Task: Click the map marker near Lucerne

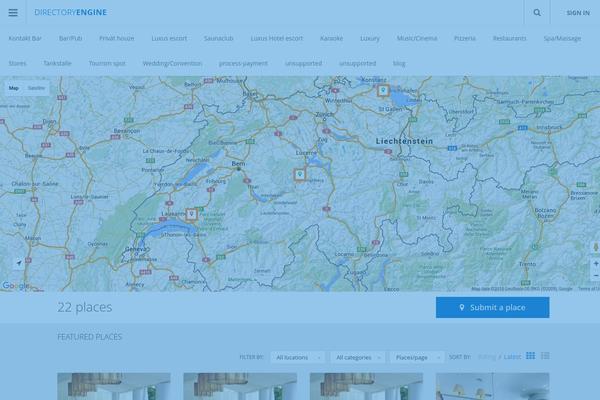Action: 300,175
